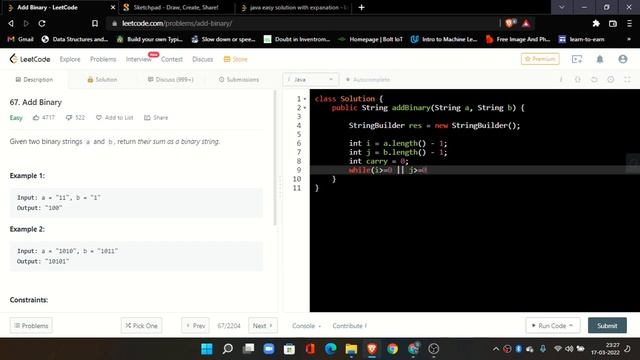Open Interview in LeetCode navbar

[139, 59]
